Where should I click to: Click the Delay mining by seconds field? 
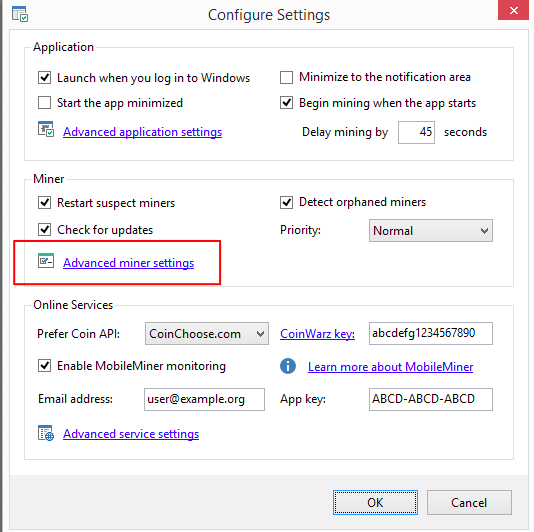click(x=416, y=132)
